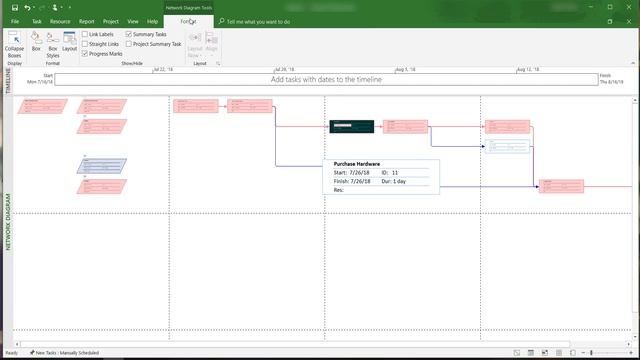The width and height of the screenshot is (640, 360).
Task: Enable the Link Labels checkbox
Action: click(85, 34)
